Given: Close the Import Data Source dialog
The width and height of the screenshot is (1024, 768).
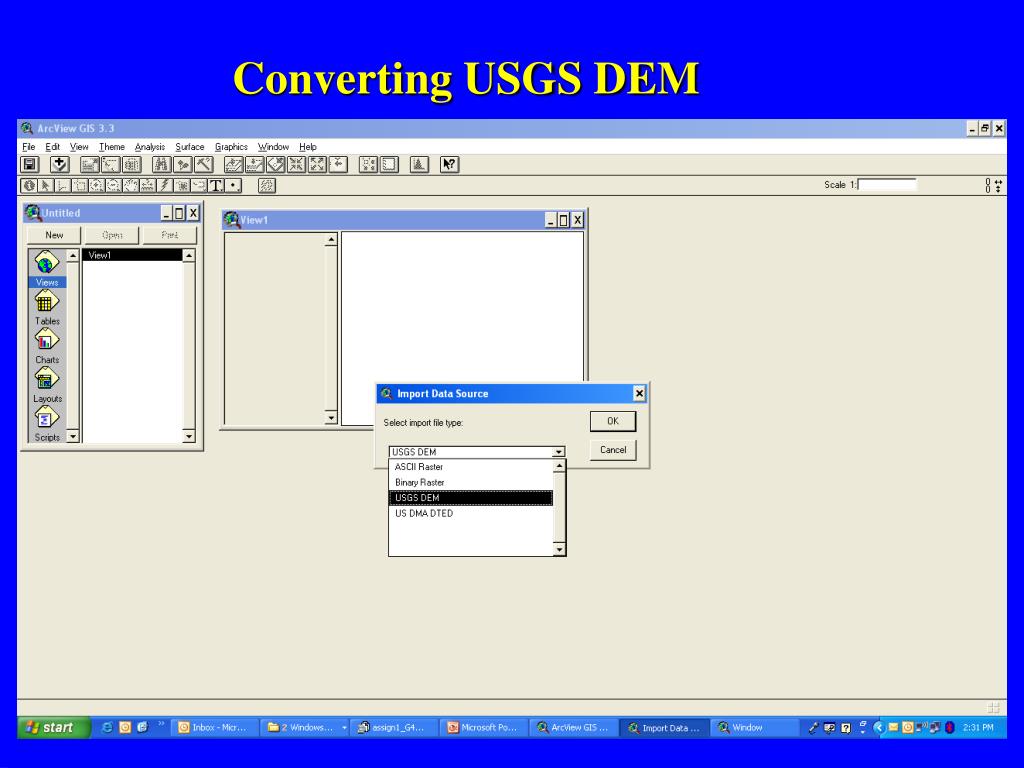Looking at the screenshot, I should tap(639, 393).
